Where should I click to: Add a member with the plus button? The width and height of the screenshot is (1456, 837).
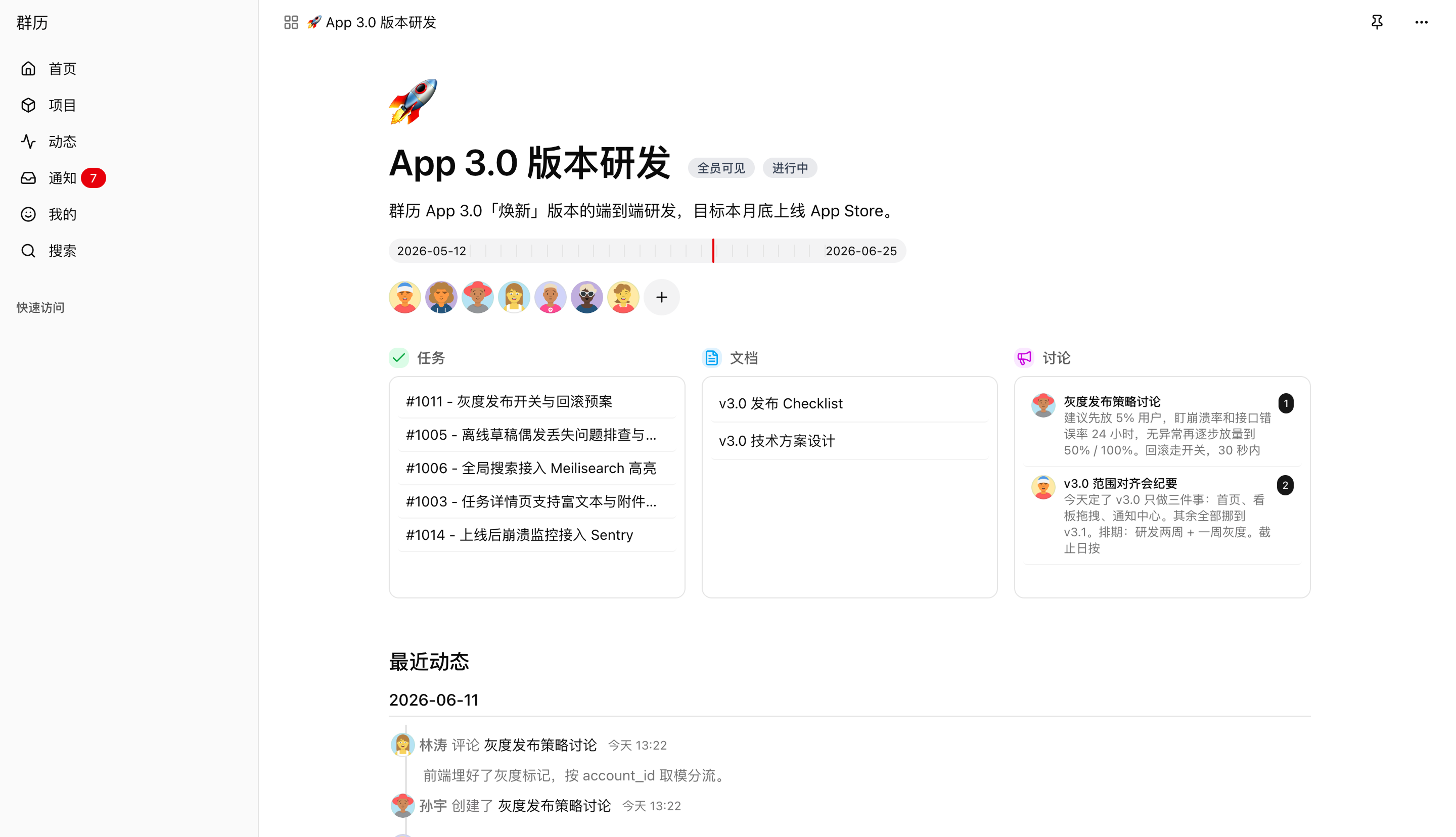pyautogui.click(x=662, y=297)
